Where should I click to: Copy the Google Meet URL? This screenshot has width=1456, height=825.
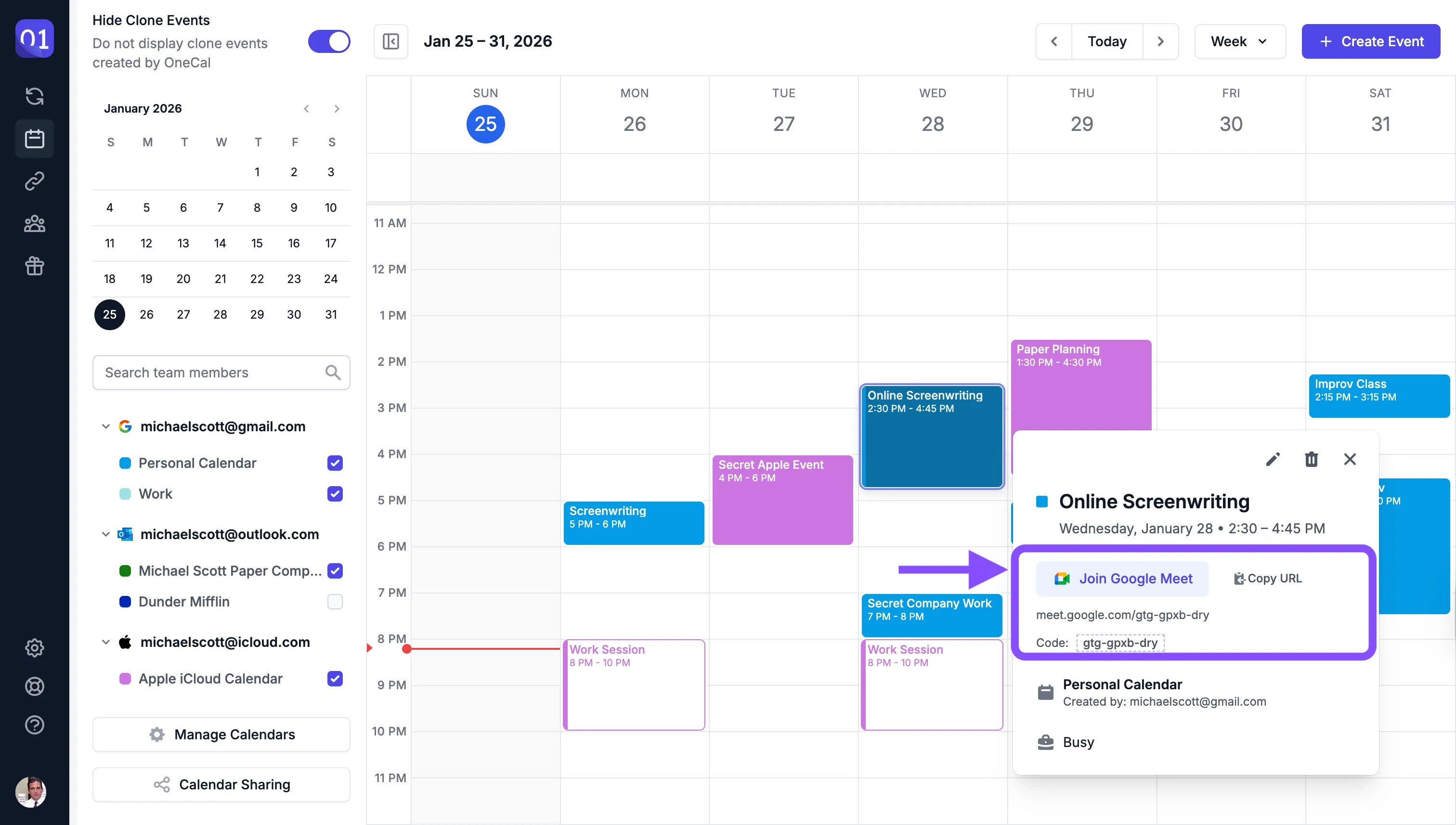pyautogui.click(x=1268, y=578)
